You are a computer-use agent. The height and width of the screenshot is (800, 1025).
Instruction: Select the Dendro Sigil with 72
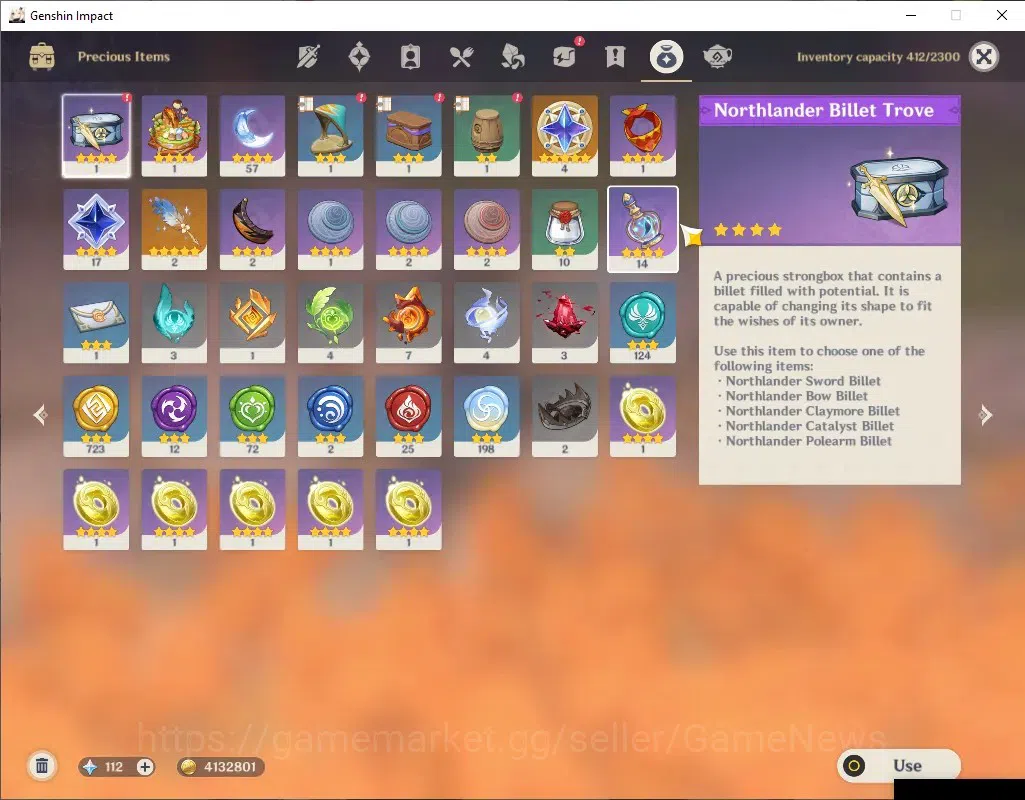pyautogui.click(x=252, y=416)
